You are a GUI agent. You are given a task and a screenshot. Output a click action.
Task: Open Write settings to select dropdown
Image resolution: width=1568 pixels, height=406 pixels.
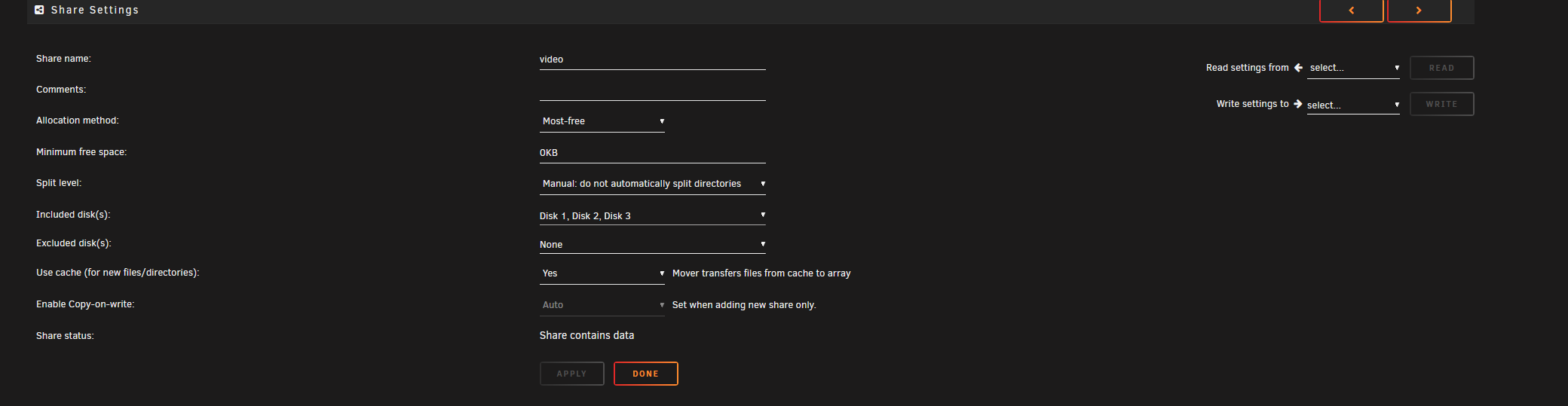(1353, 105)
